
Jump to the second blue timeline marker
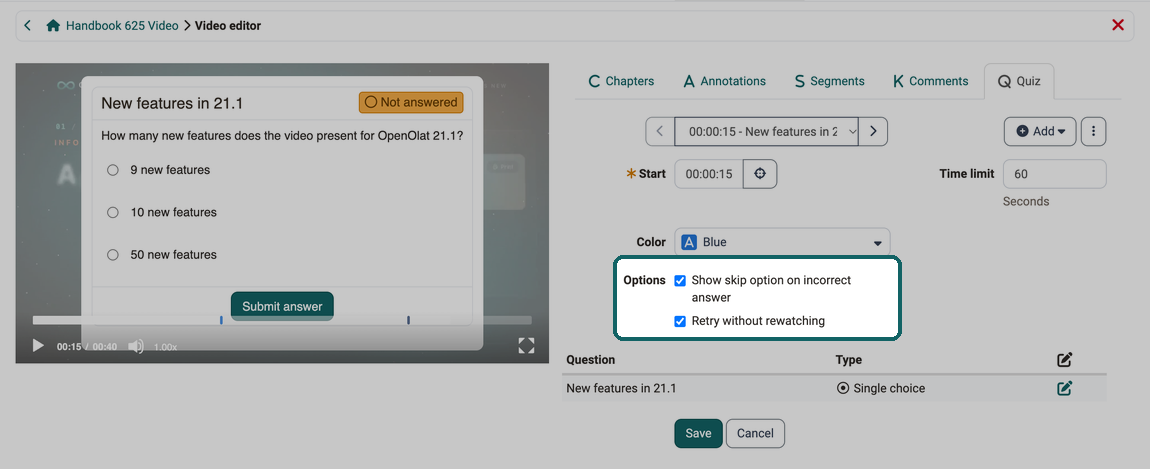(x=409, y=320)
